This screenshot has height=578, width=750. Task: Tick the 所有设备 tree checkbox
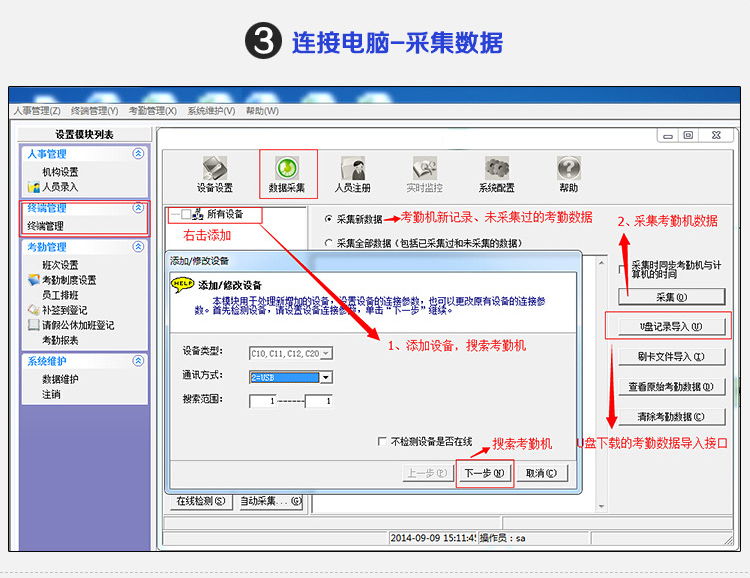[186, 214]
